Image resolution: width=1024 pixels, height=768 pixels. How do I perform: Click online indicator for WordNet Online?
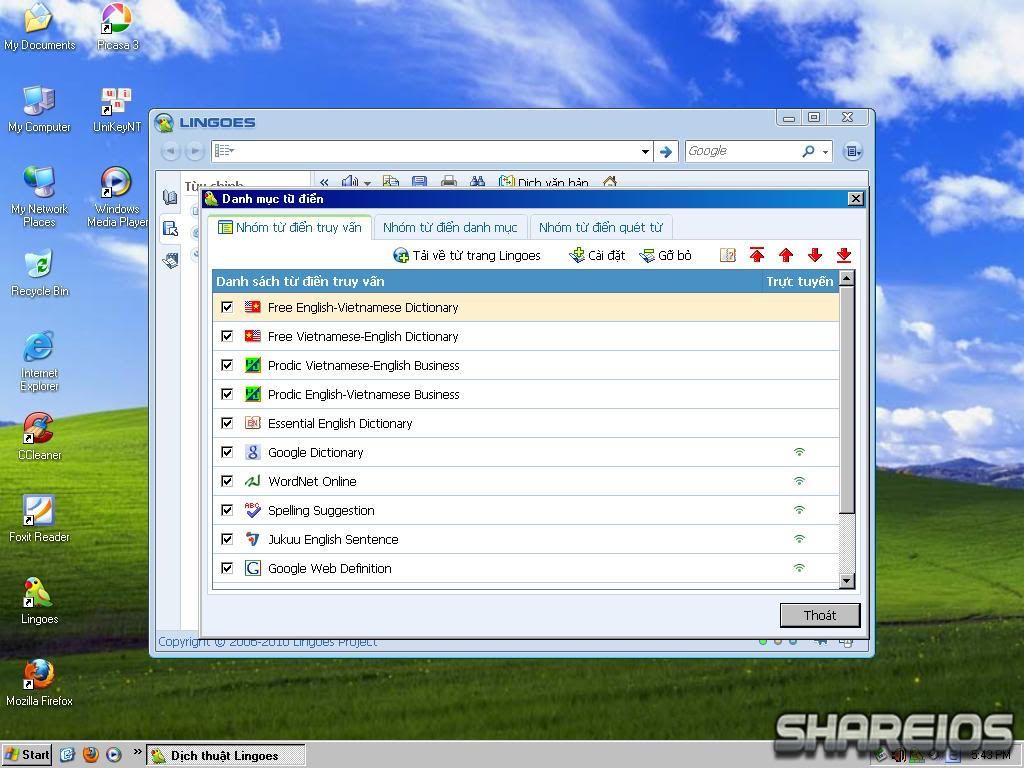[x=799, y=481]
